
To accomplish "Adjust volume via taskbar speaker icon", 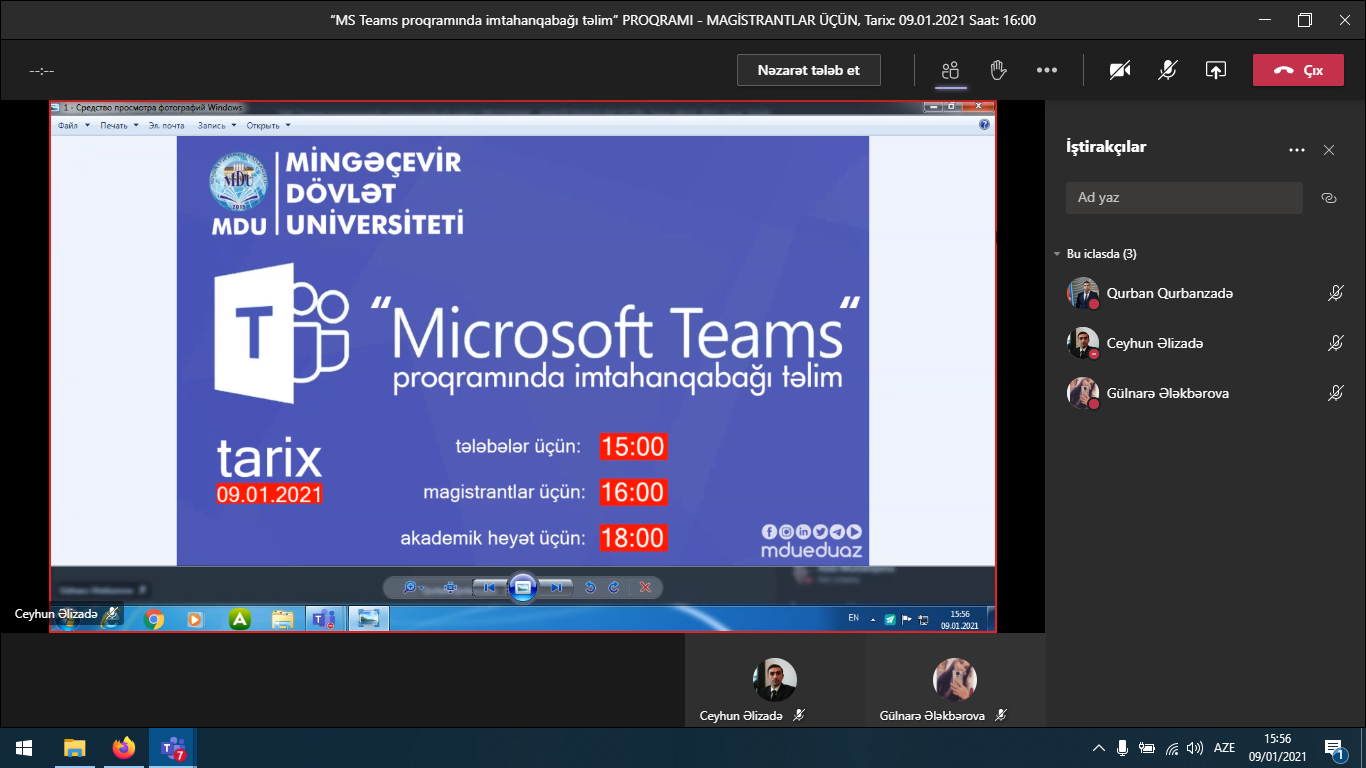I will [x=1194, y=748].
